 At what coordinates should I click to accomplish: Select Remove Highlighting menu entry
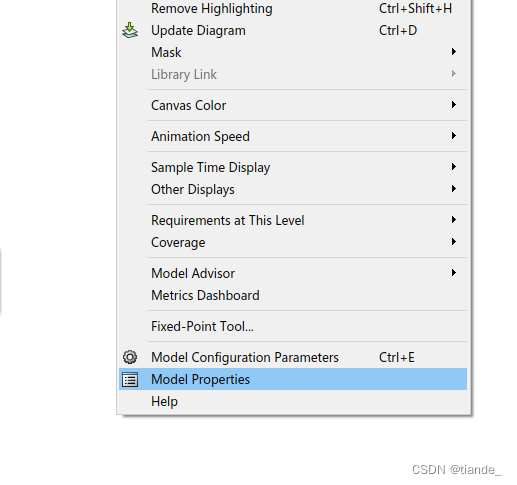pyautogui.click(x=293, y=8)
